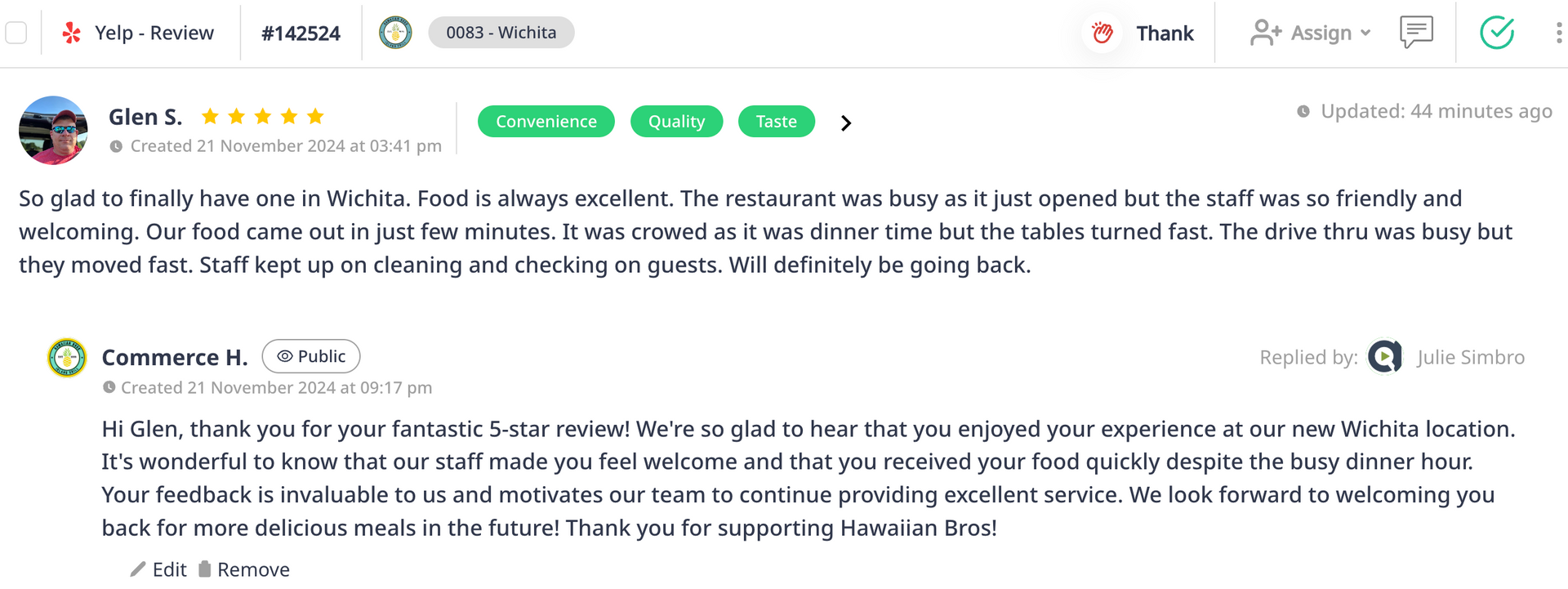The image size is (1568, 589).
Task: Click the Yelp logo icon
Action: tap(72, 33)
